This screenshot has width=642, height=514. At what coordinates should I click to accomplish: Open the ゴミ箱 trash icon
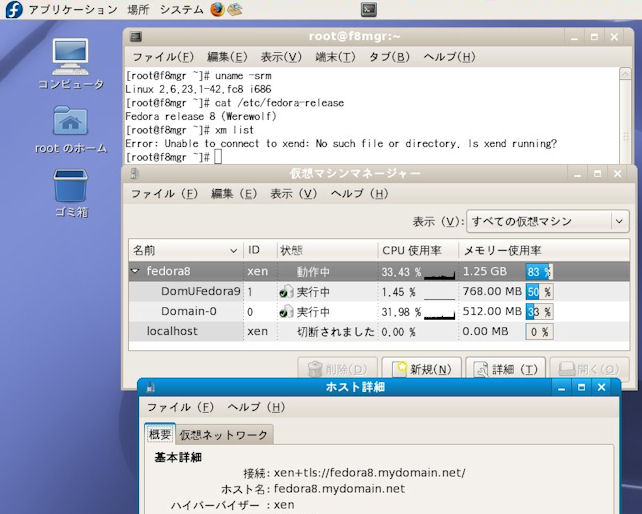click(x=70, y=186)
